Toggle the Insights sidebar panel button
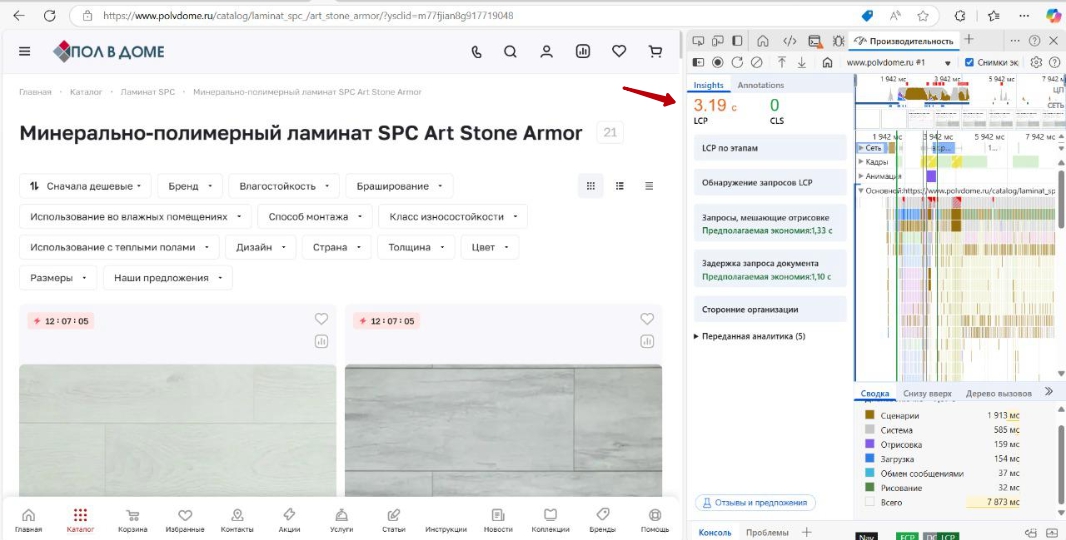1066x540 pixels. point(698,63)
